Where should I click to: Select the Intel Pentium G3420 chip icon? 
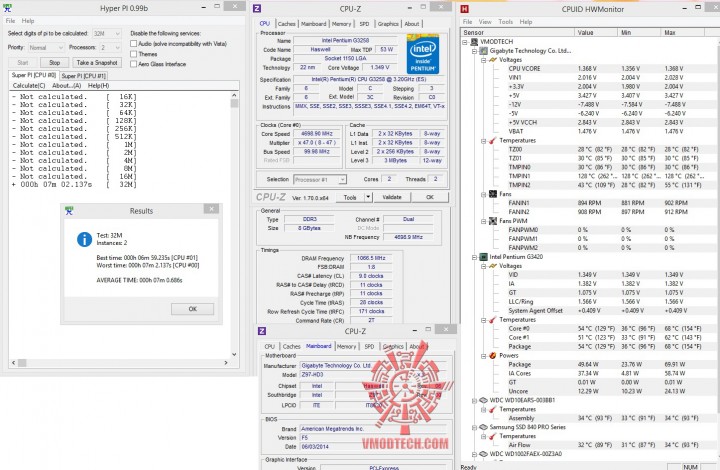click(x=484, y=257)
